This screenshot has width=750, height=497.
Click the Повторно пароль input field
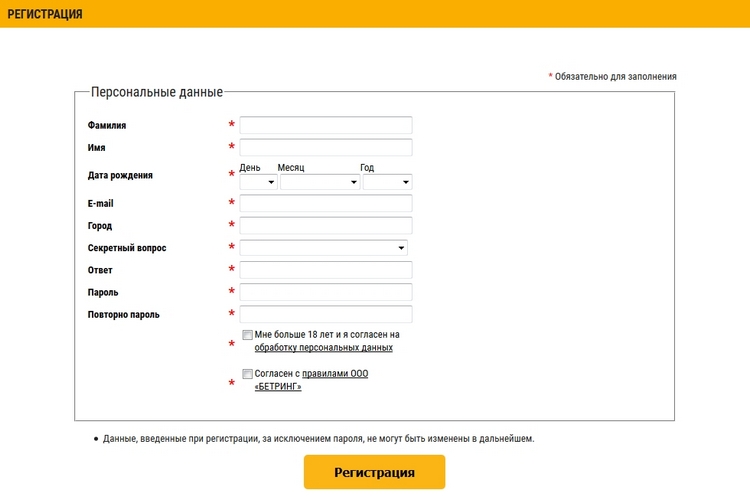[x=326, y=314]
